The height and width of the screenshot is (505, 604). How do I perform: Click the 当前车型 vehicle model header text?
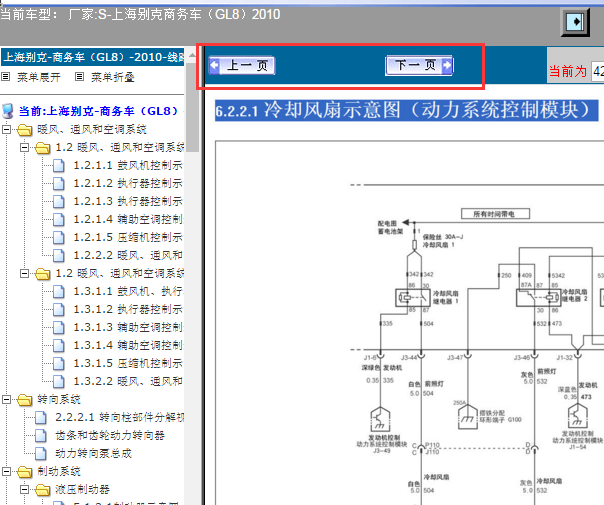pyautogui.click(x=140, y=15)
